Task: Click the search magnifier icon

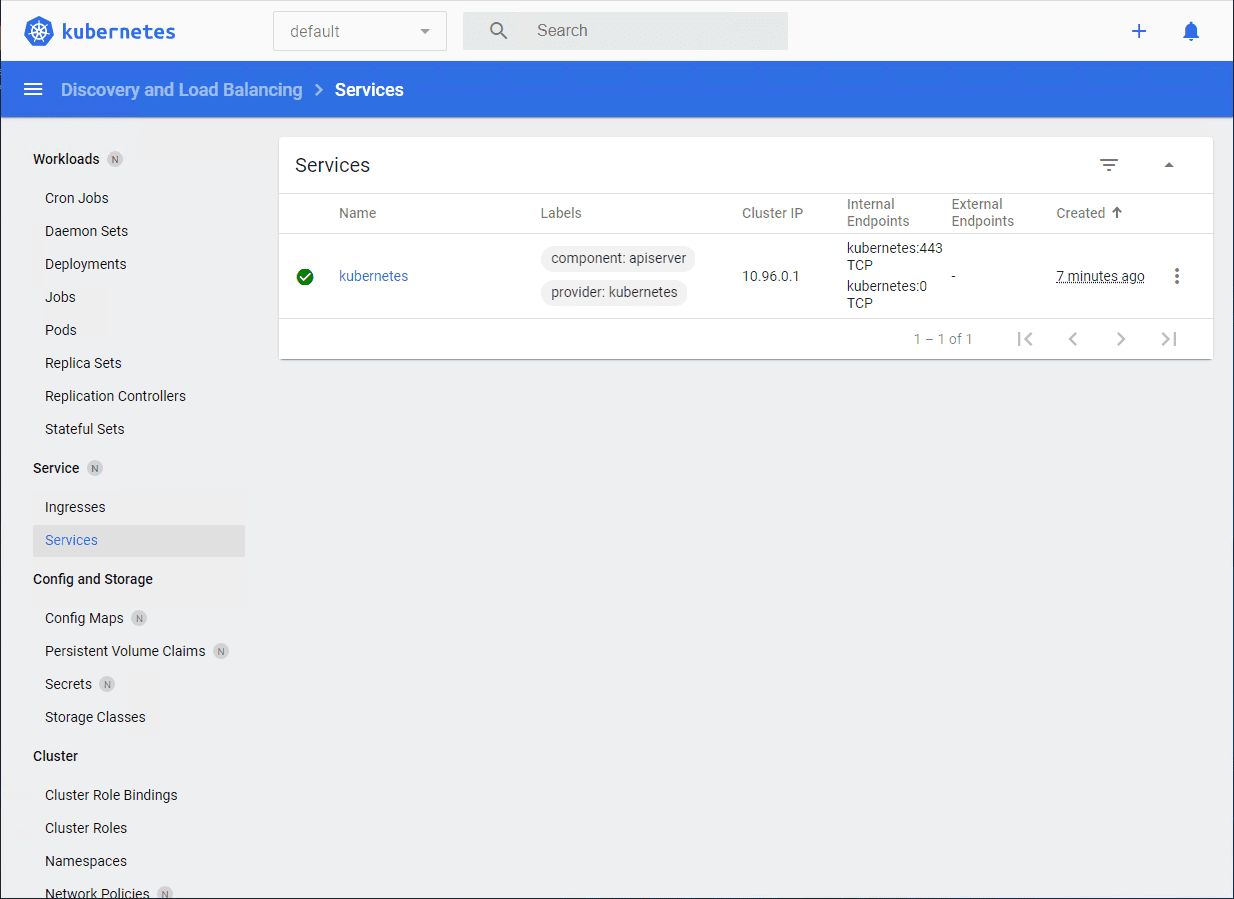Action: point(498,31)
